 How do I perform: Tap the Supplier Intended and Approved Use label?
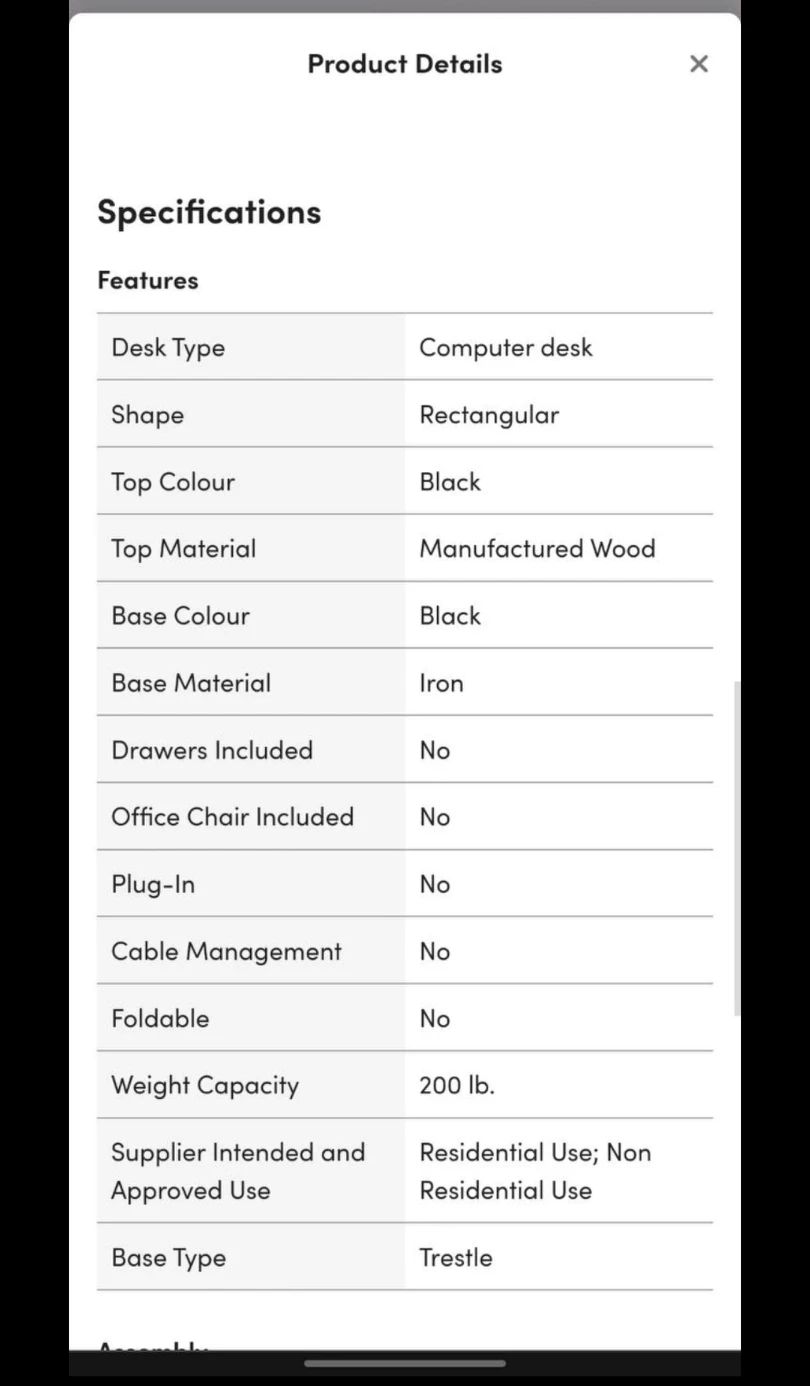[x=238, y=1171]
